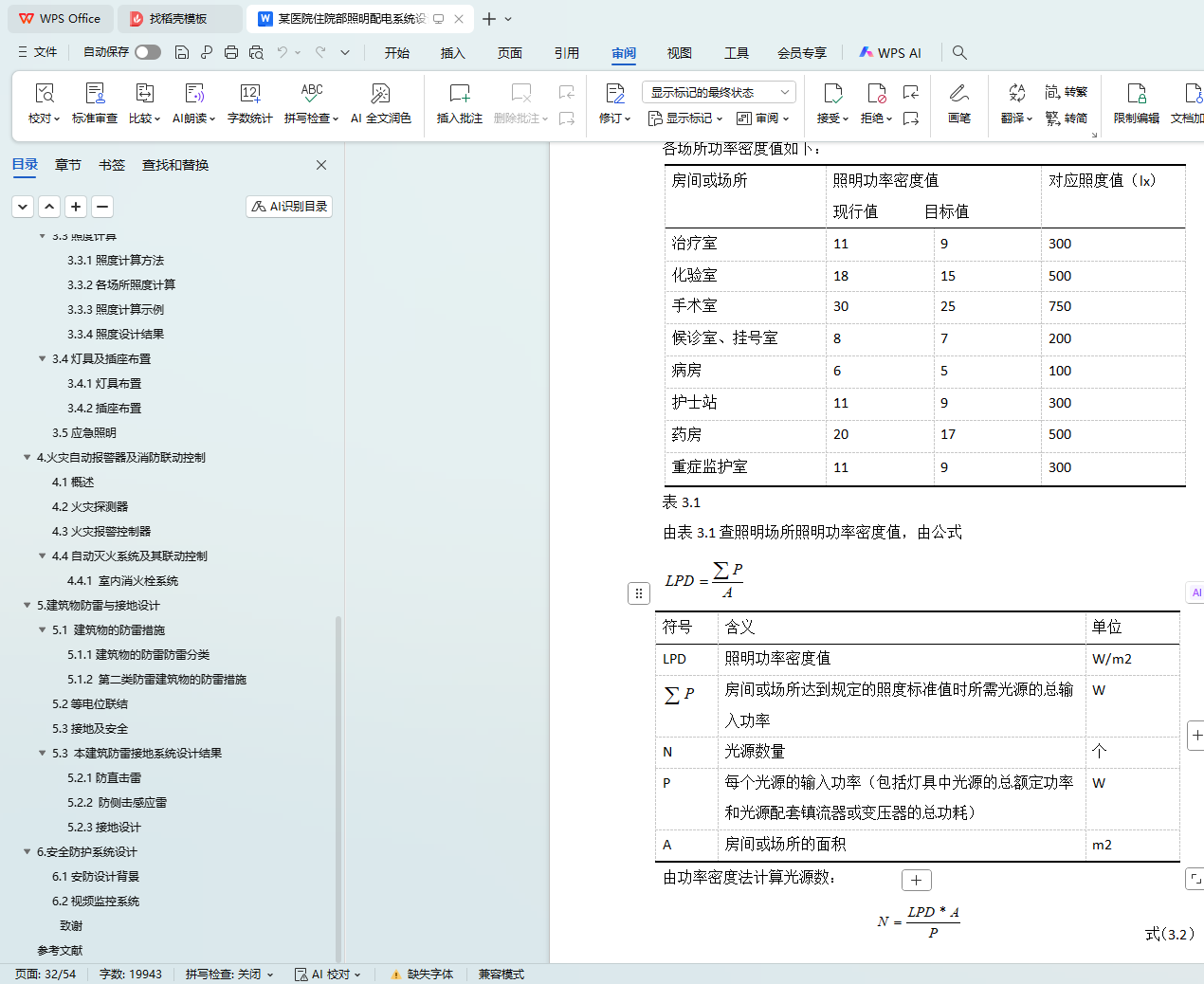Convert text with 转繁 button

pyautogui.click(x=1067, y=92)
